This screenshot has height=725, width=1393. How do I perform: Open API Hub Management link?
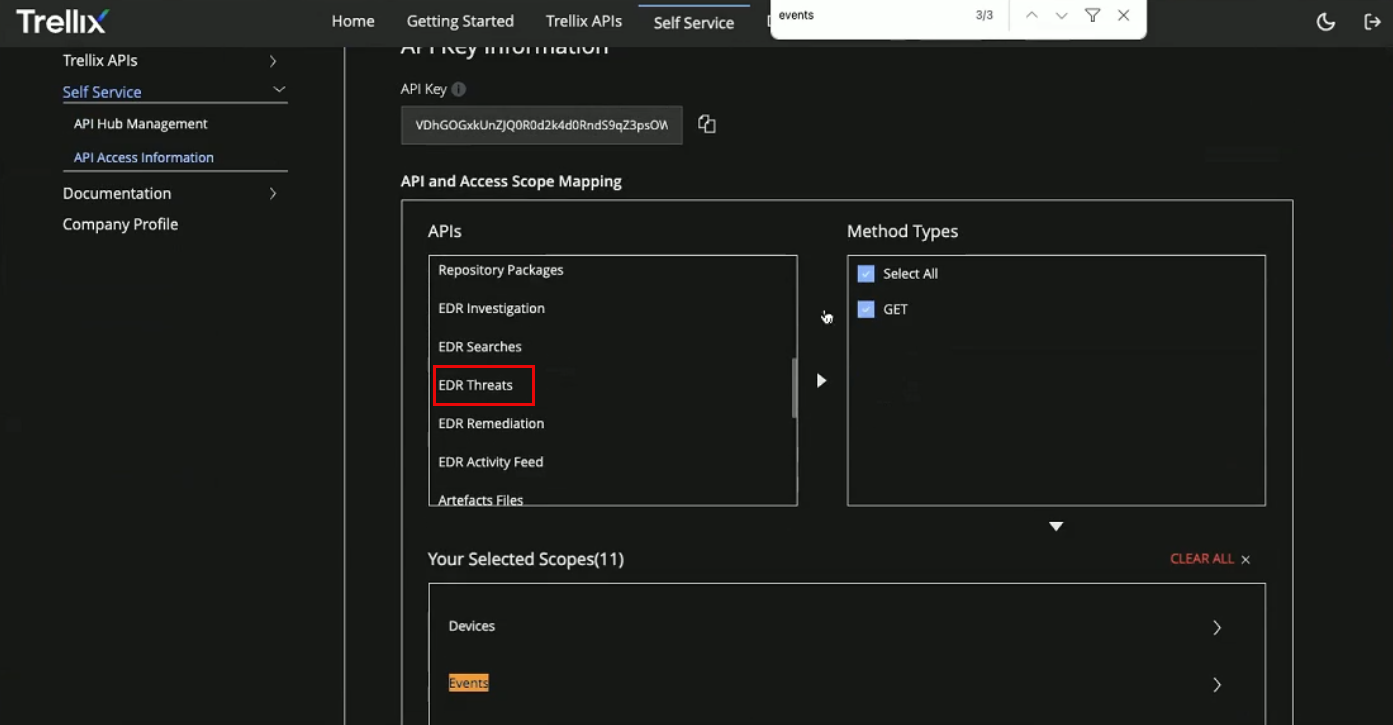[141, 124]
